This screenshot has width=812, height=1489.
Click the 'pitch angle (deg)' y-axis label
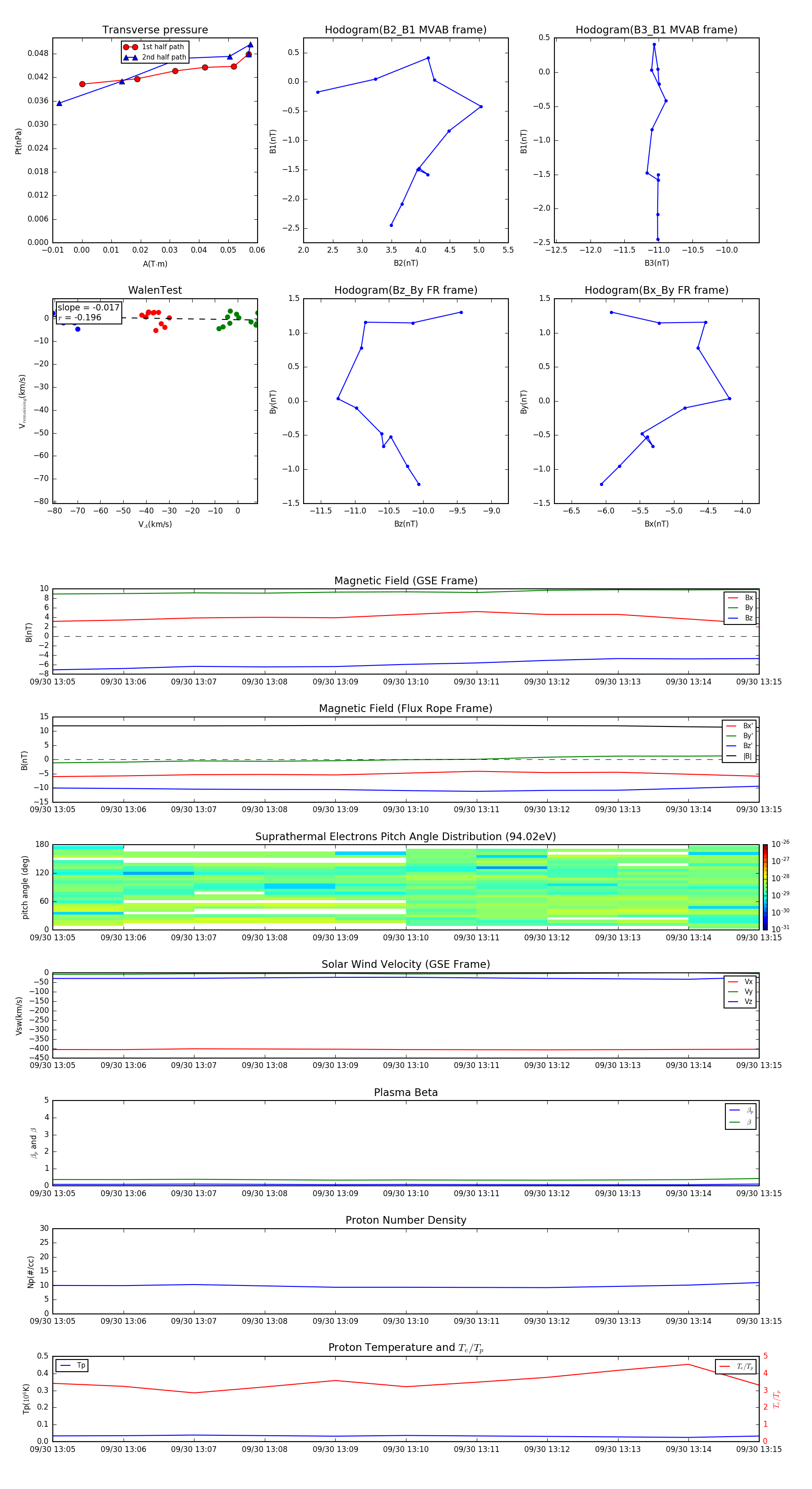[25, 887]
